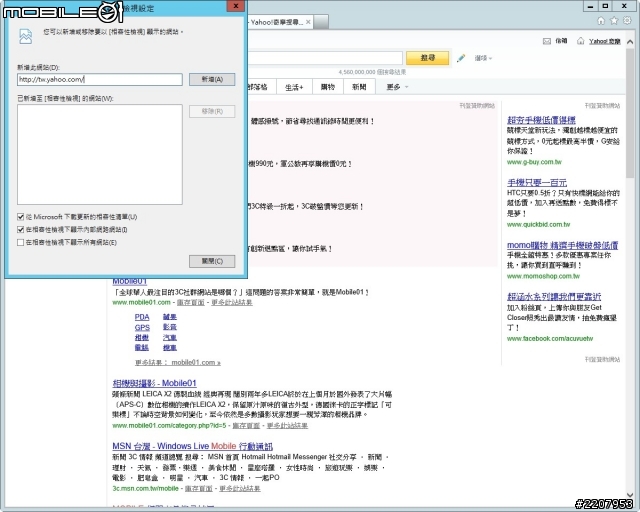Click the 新增(A) add button
This screenshot has width=640, height=512.
[212, 79]
